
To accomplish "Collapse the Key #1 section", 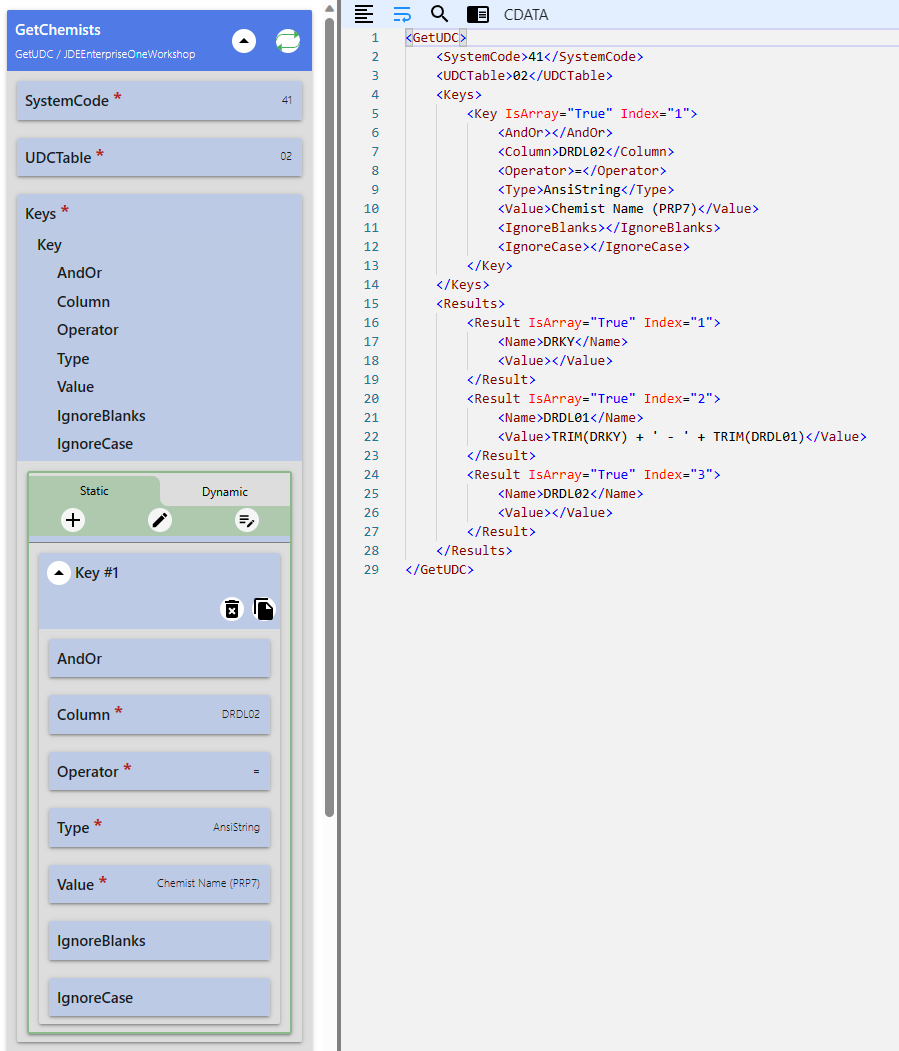I will (x=59, y=572).
